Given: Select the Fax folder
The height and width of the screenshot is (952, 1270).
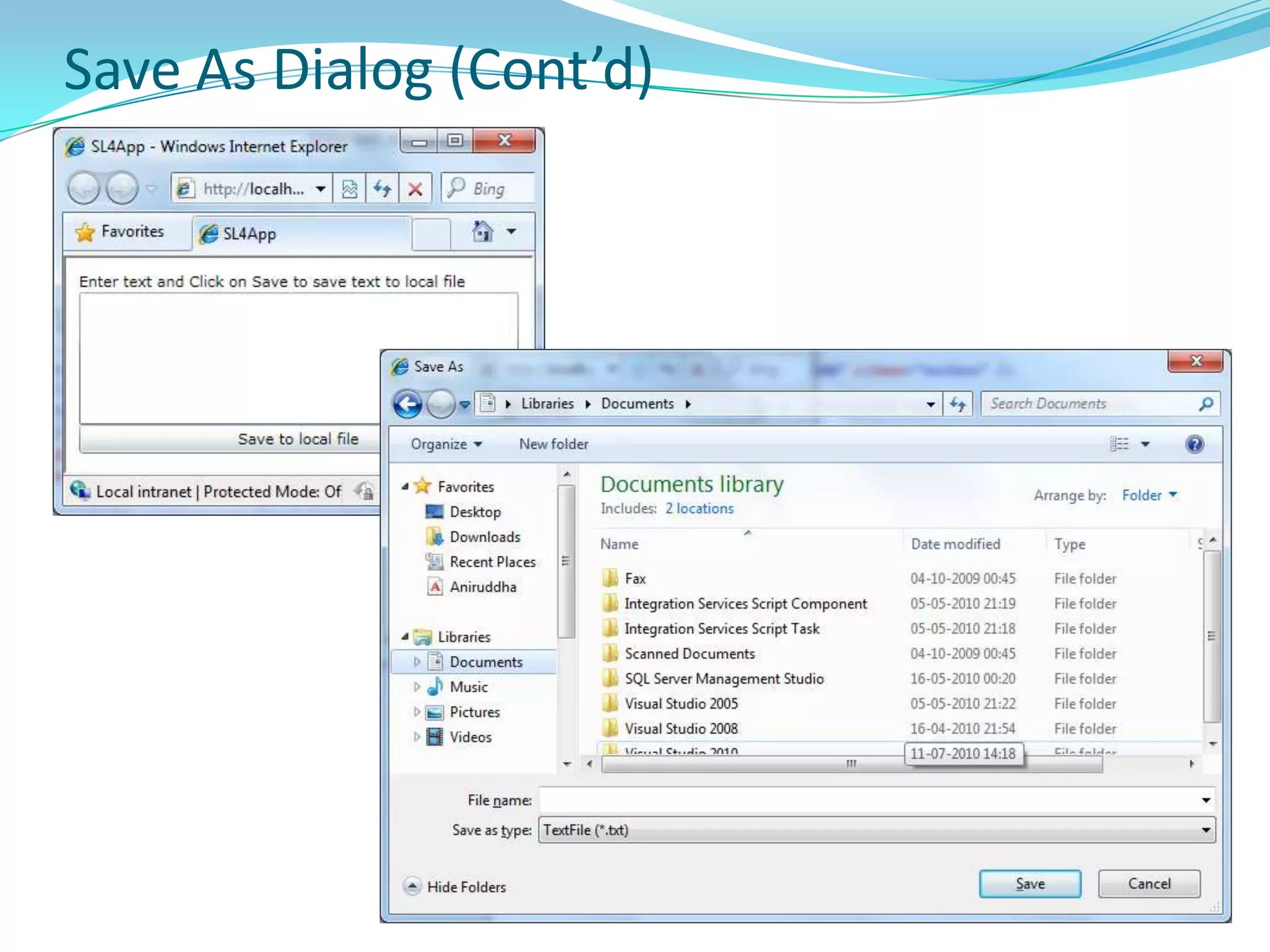Looking at the screenshot, I should (635, 579).
